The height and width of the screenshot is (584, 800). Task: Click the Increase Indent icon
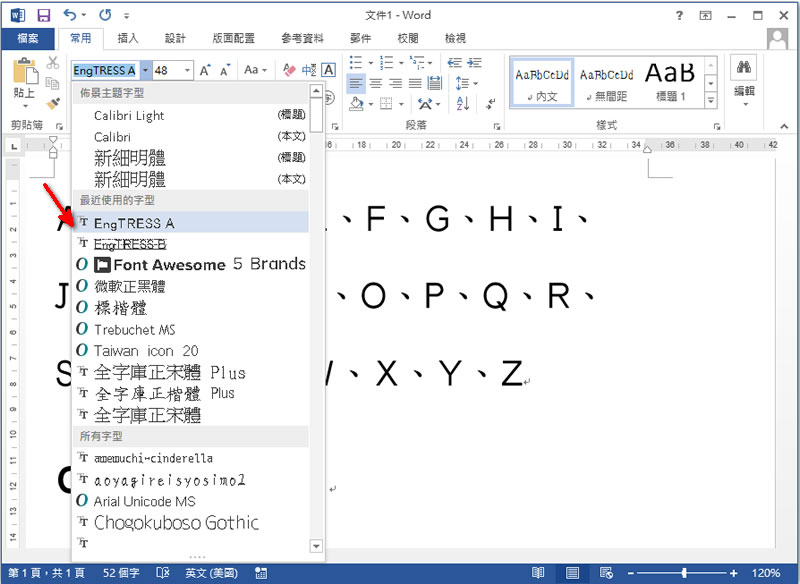tap(474, 63)
